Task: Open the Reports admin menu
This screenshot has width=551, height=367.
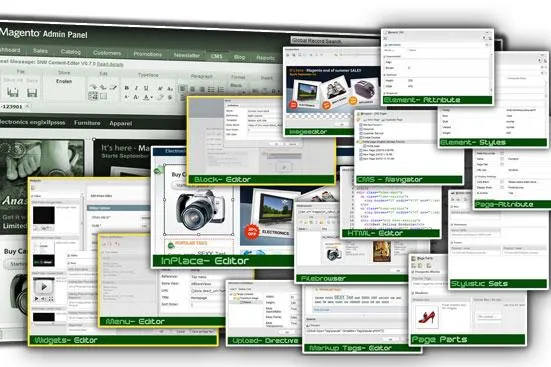Action: click(265, 58)
